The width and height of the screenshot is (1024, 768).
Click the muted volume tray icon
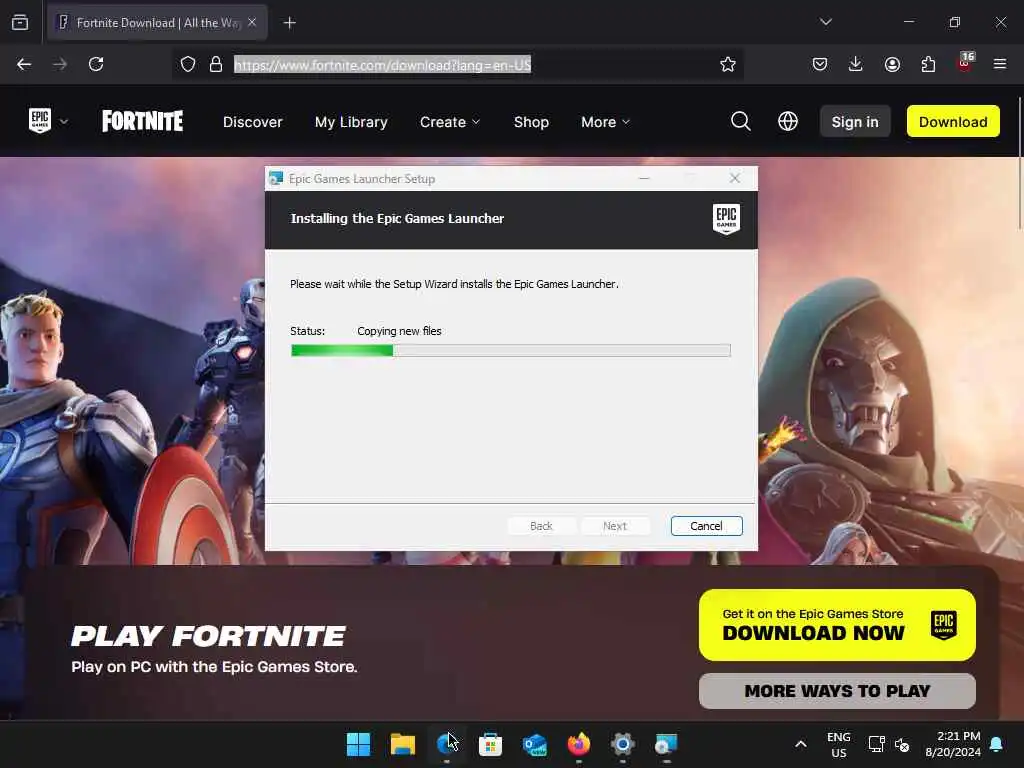coord(902,744)
